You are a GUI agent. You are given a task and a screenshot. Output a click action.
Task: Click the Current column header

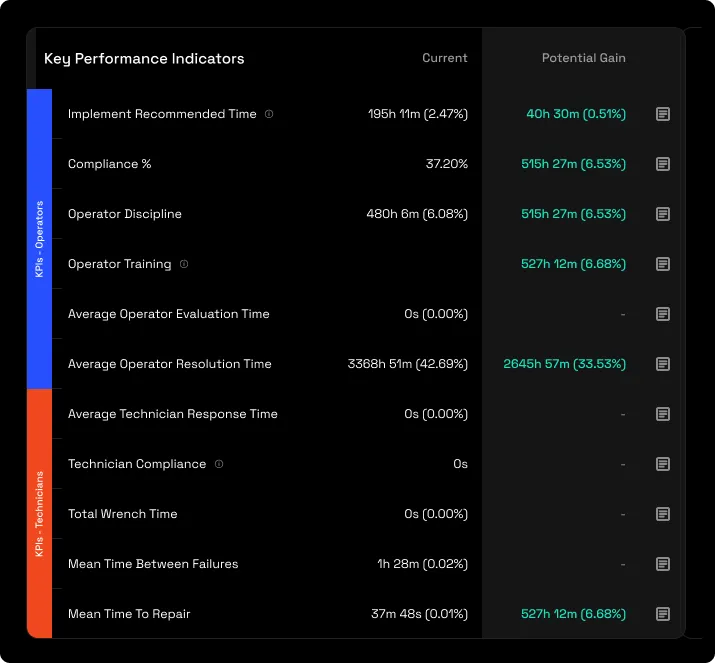point(445,58)
